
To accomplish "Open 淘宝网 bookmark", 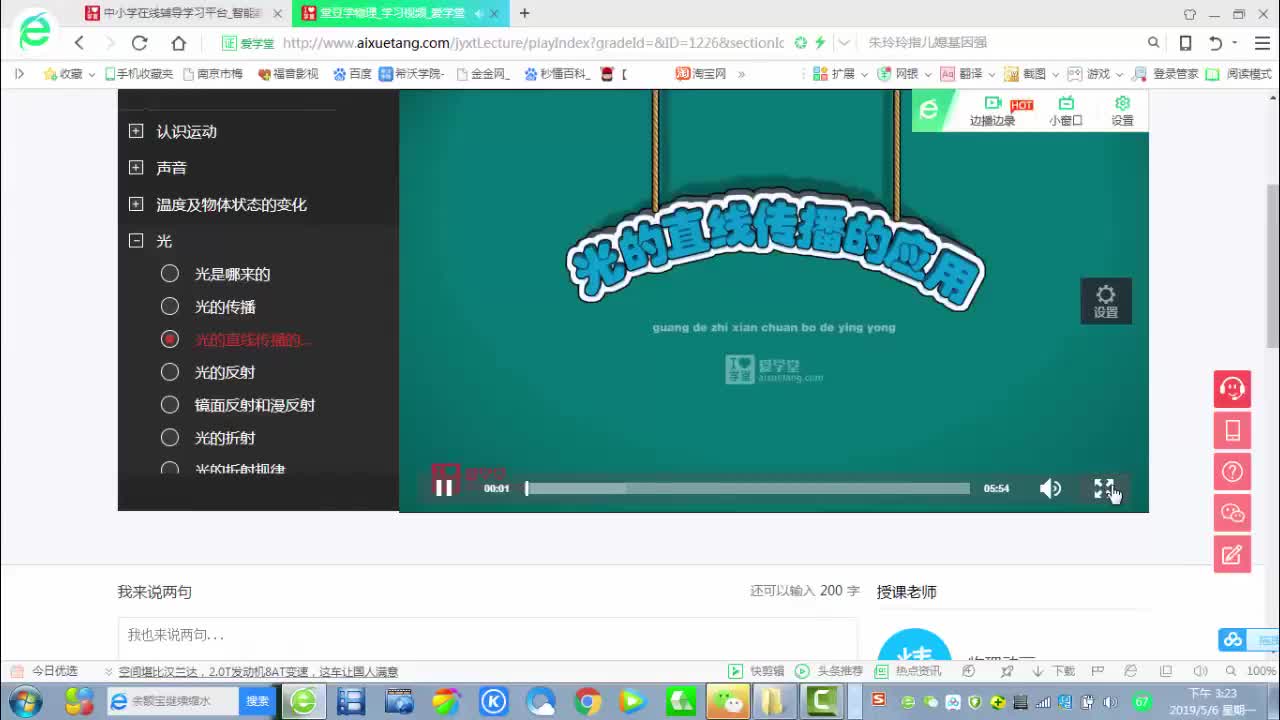I will pos(701,74).
